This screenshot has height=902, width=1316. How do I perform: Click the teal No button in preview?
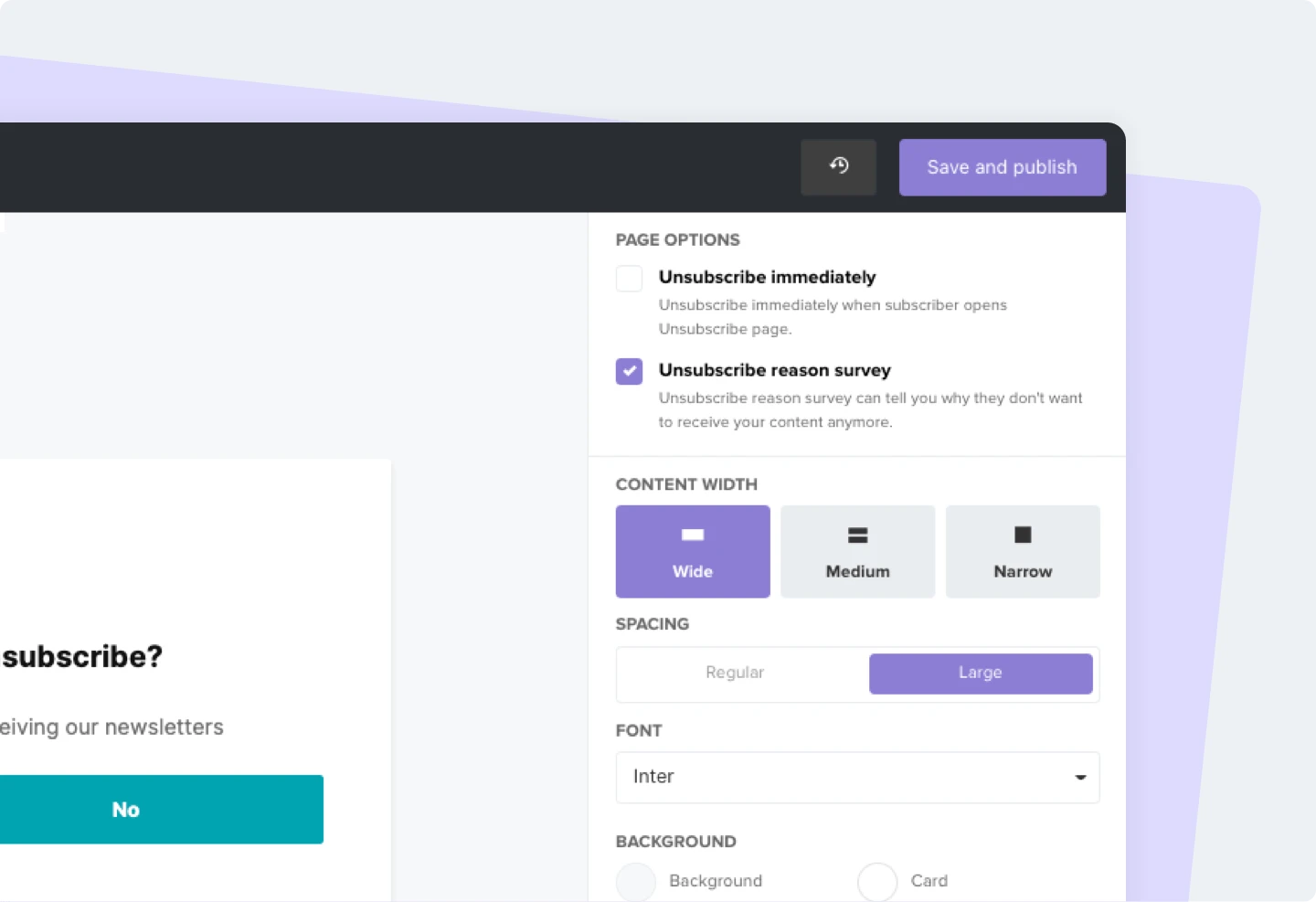(162, 810)
